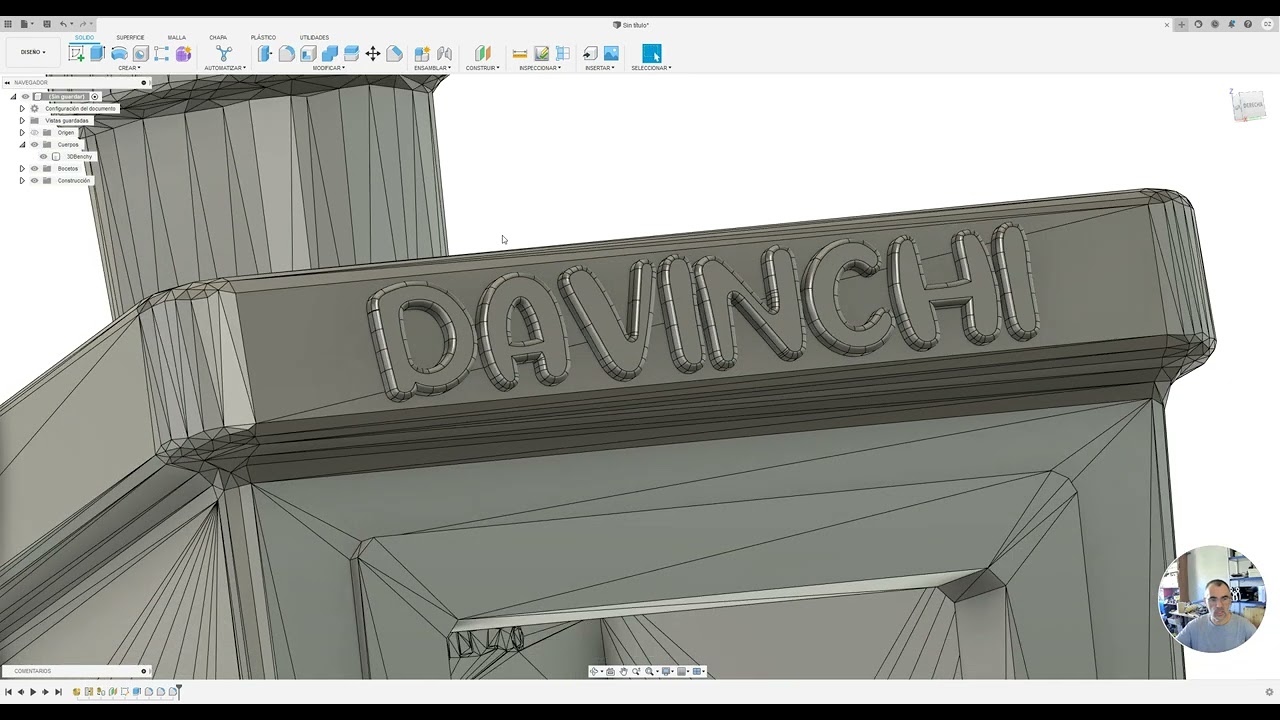Select the Press Pull tool

point(264,53)
